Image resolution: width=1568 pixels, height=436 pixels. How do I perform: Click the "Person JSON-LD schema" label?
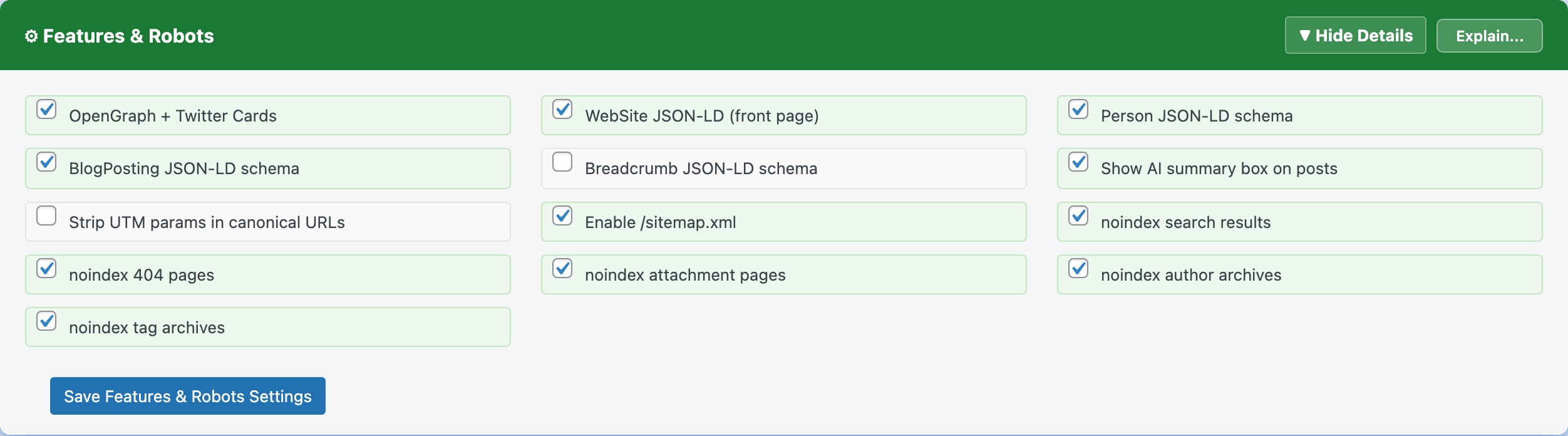(x=1197, y=116)
